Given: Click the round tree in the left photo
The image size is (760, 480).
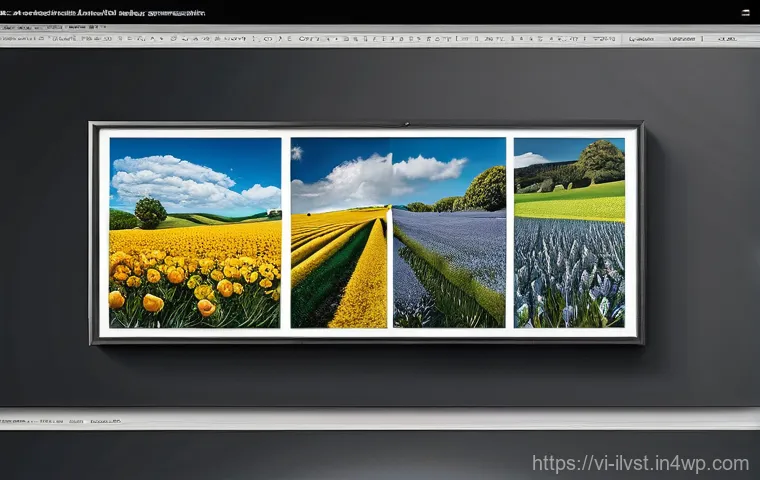Looking at the screenshot, I should pos(150,210).
